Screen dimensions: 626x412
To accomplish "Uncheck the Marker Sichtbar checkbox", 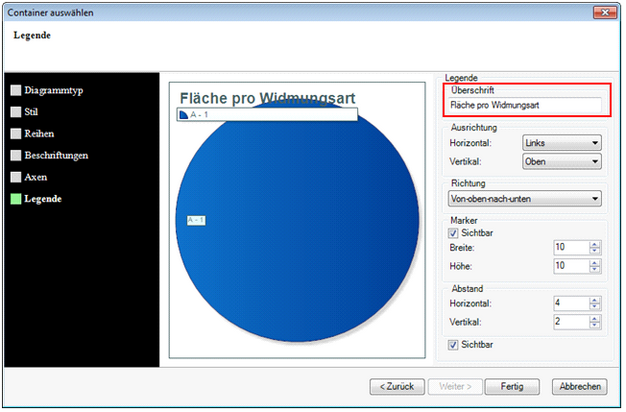I will [454, 232].
